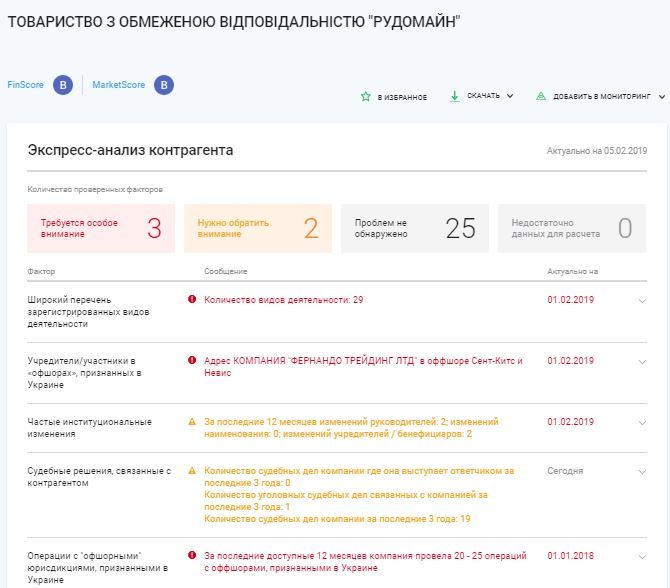Open the FinScore link
Screen dimensions: 670x588
pyautogui.click(x=25, y=85)
